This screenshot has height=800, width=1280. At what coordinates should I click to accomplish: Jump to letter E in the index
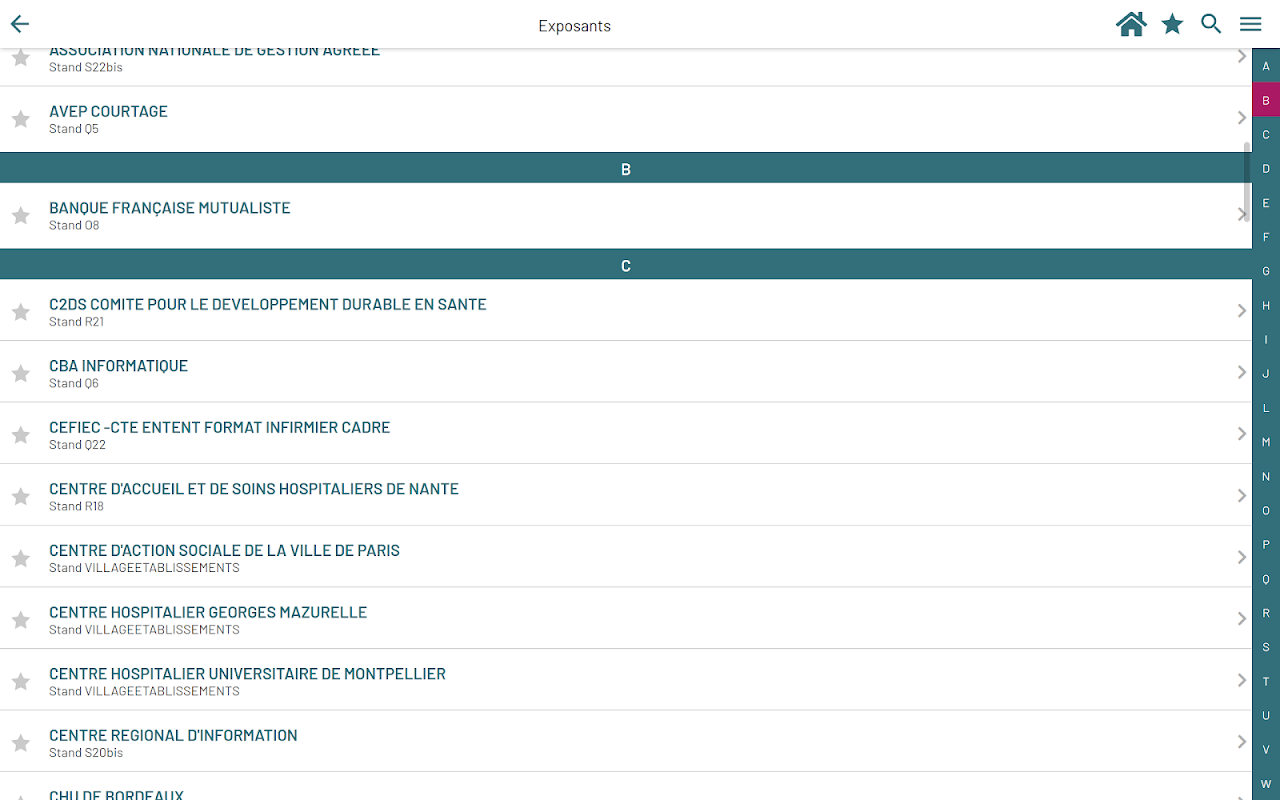(x=1266, y=203)
